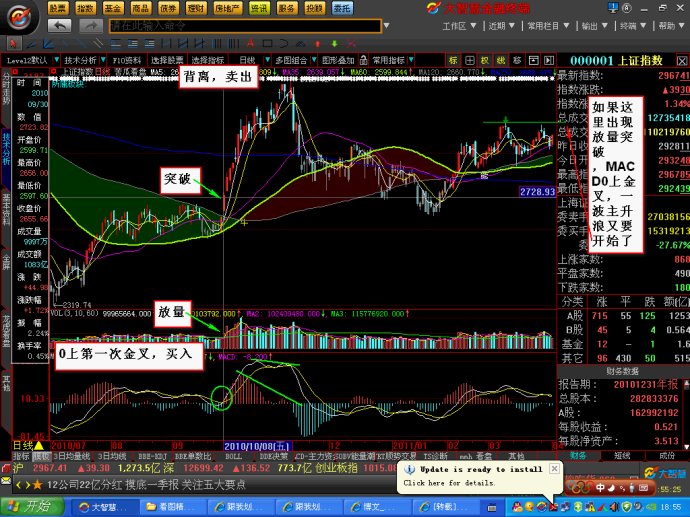Toggle the padlock icon next to 图形叠加

[x=363, y=60]
